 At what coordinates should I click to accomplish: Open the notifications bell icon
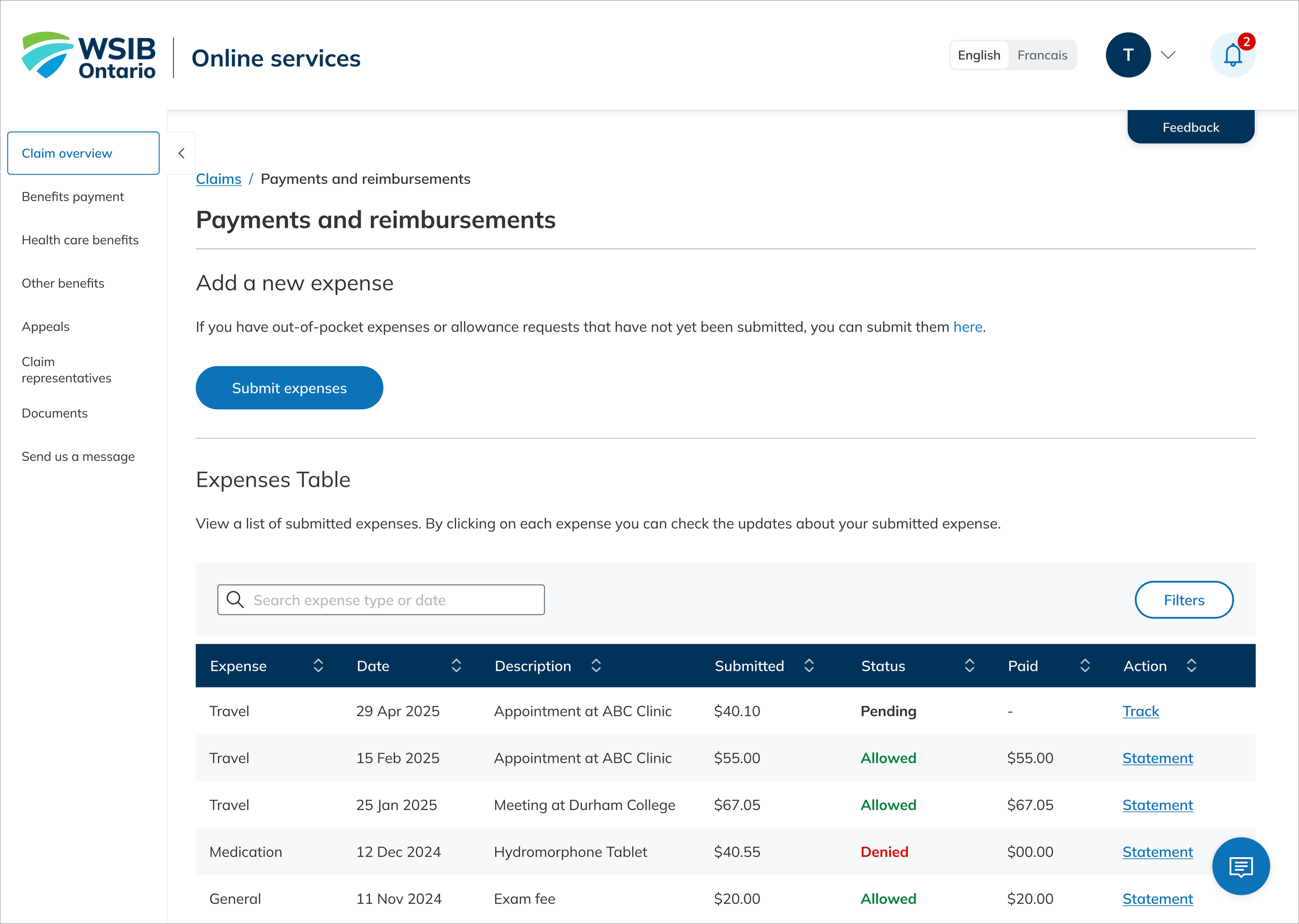1232,55
